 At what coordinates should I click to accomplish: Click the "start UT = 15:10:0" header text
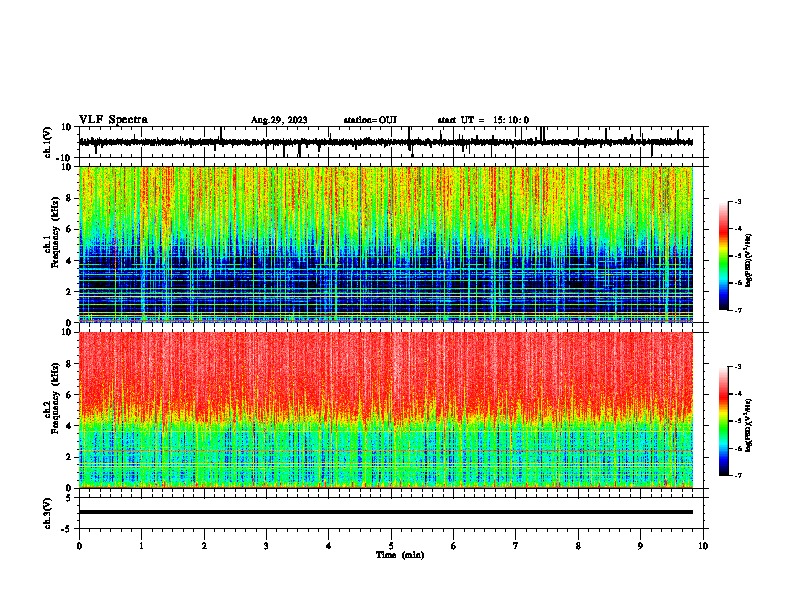[x=483, y=120]
